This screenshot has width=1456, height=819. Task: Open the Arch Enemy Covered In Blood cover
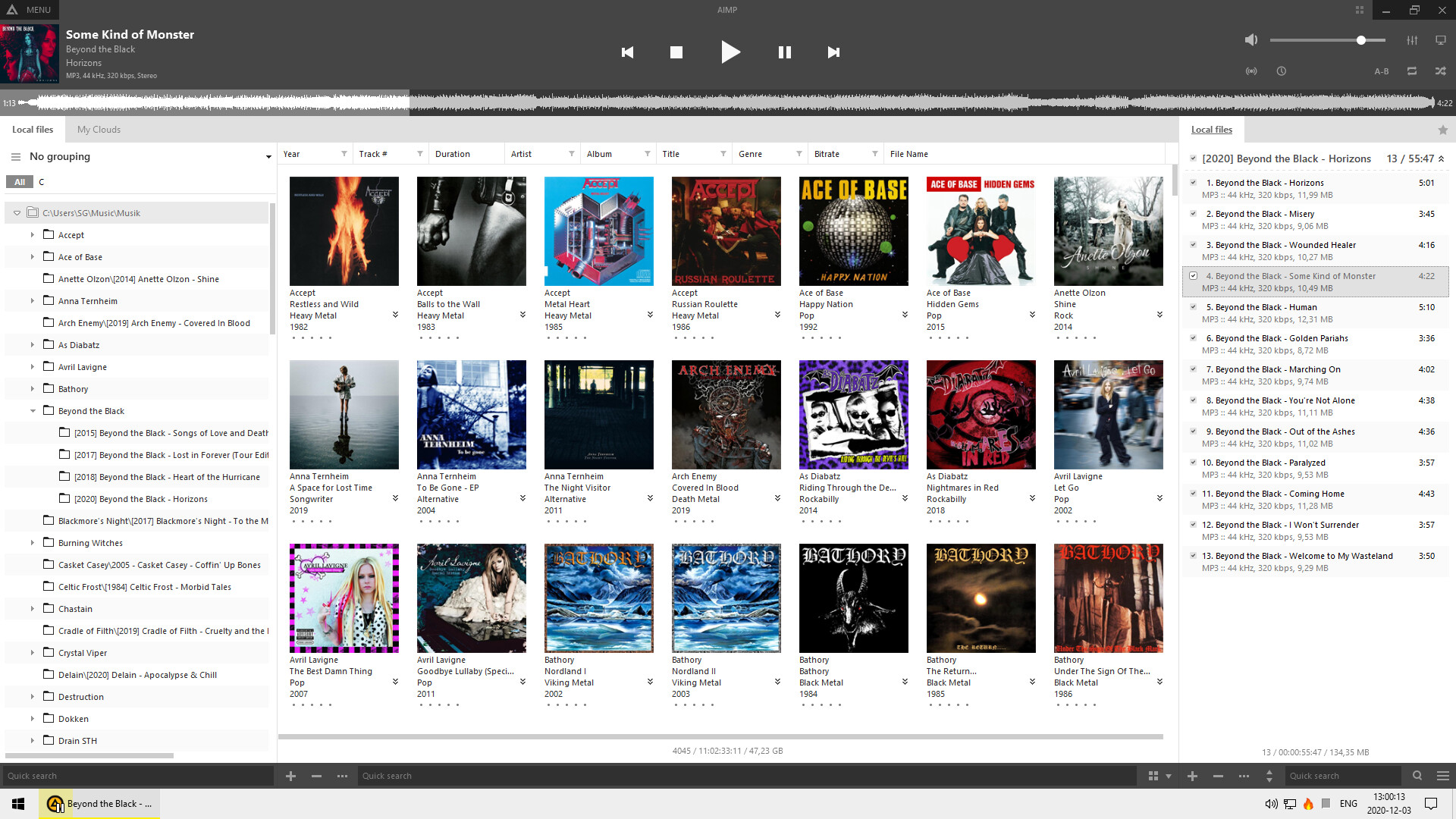726,415
